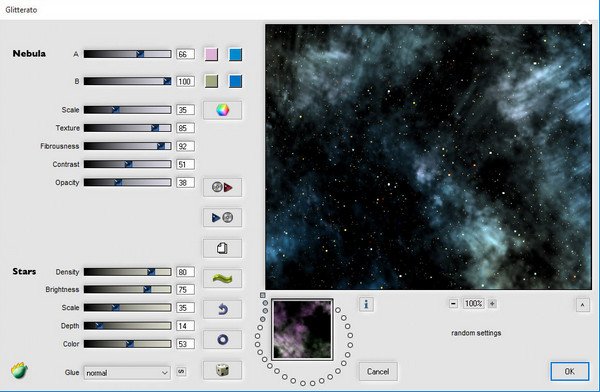Click the load preset disc-to-arrow button
Viewport: 600px width, 392px height.
click(222, 187)
